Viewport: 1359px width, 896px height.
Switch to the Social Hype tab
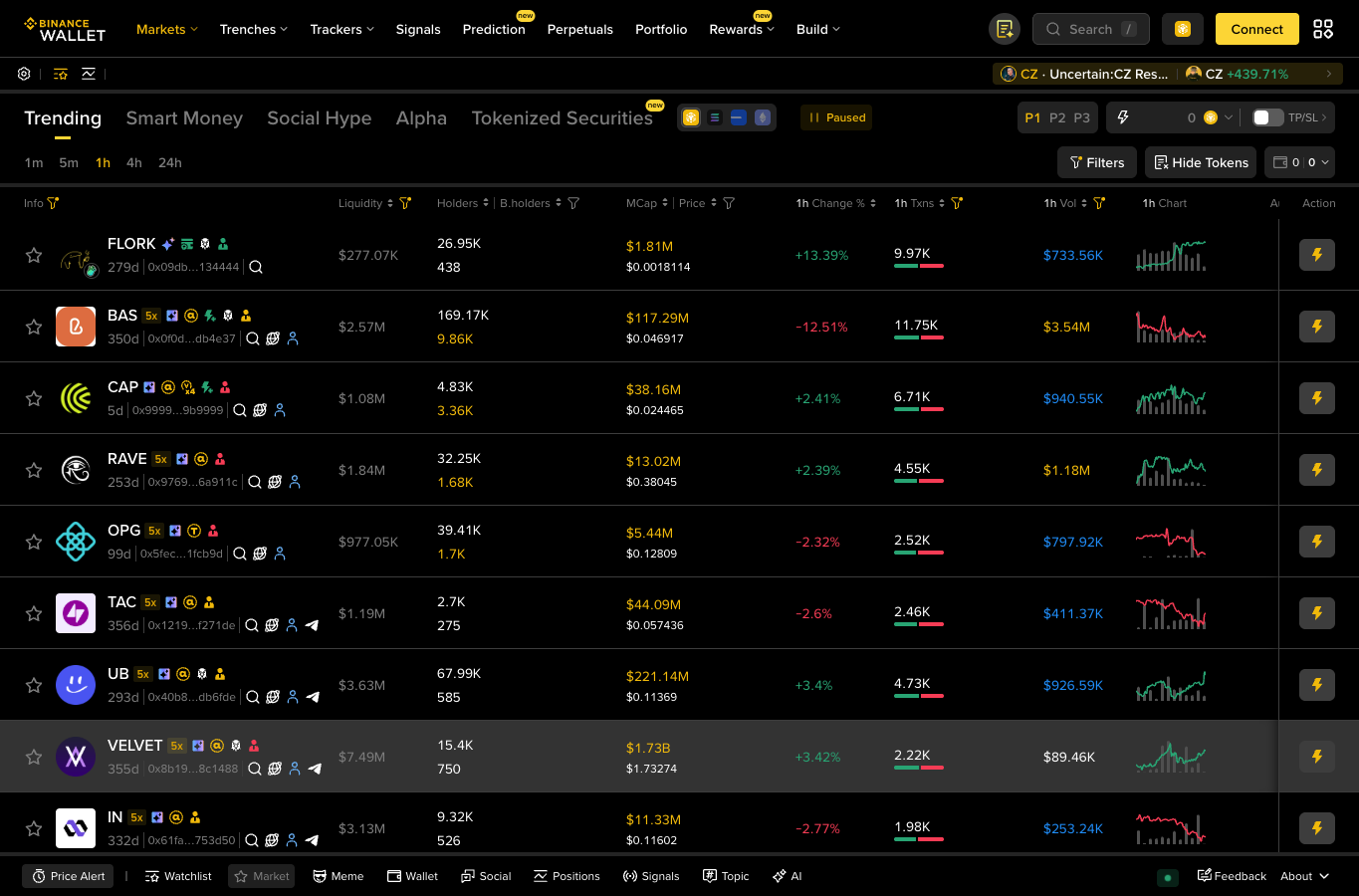click(x=320, y=117)
